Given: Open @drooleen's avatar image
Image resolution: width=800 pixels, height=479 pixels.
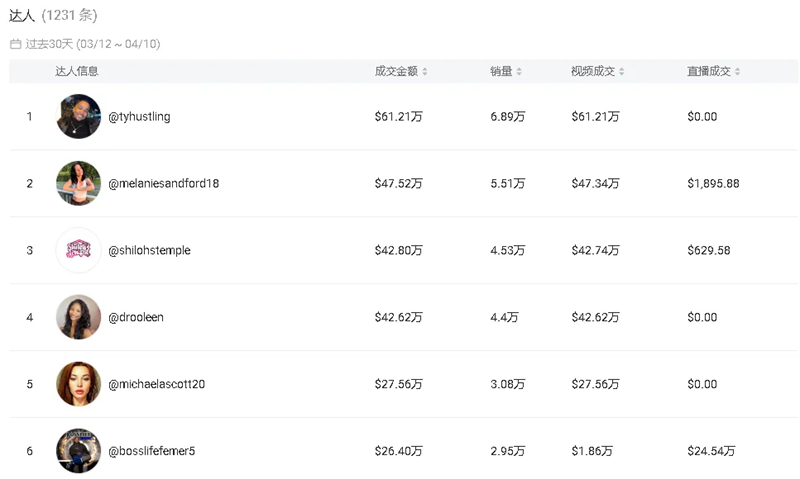Looking at the screenshot, I should (x=78, y=317).
